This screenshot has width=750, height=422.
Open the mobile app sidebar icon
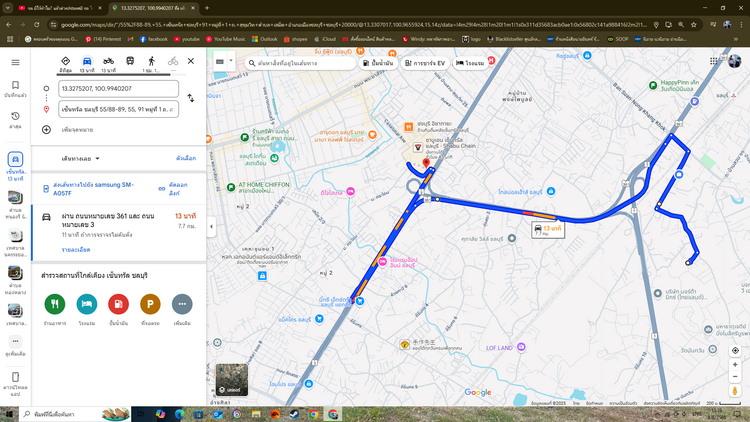tap(15, 384)
